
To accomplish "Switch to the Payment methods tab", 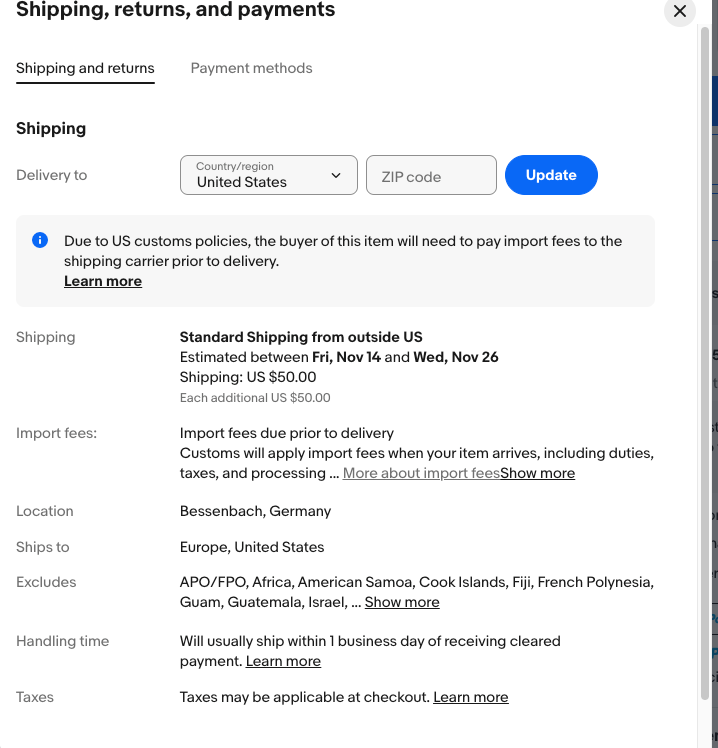I will (x=251, y=68).
